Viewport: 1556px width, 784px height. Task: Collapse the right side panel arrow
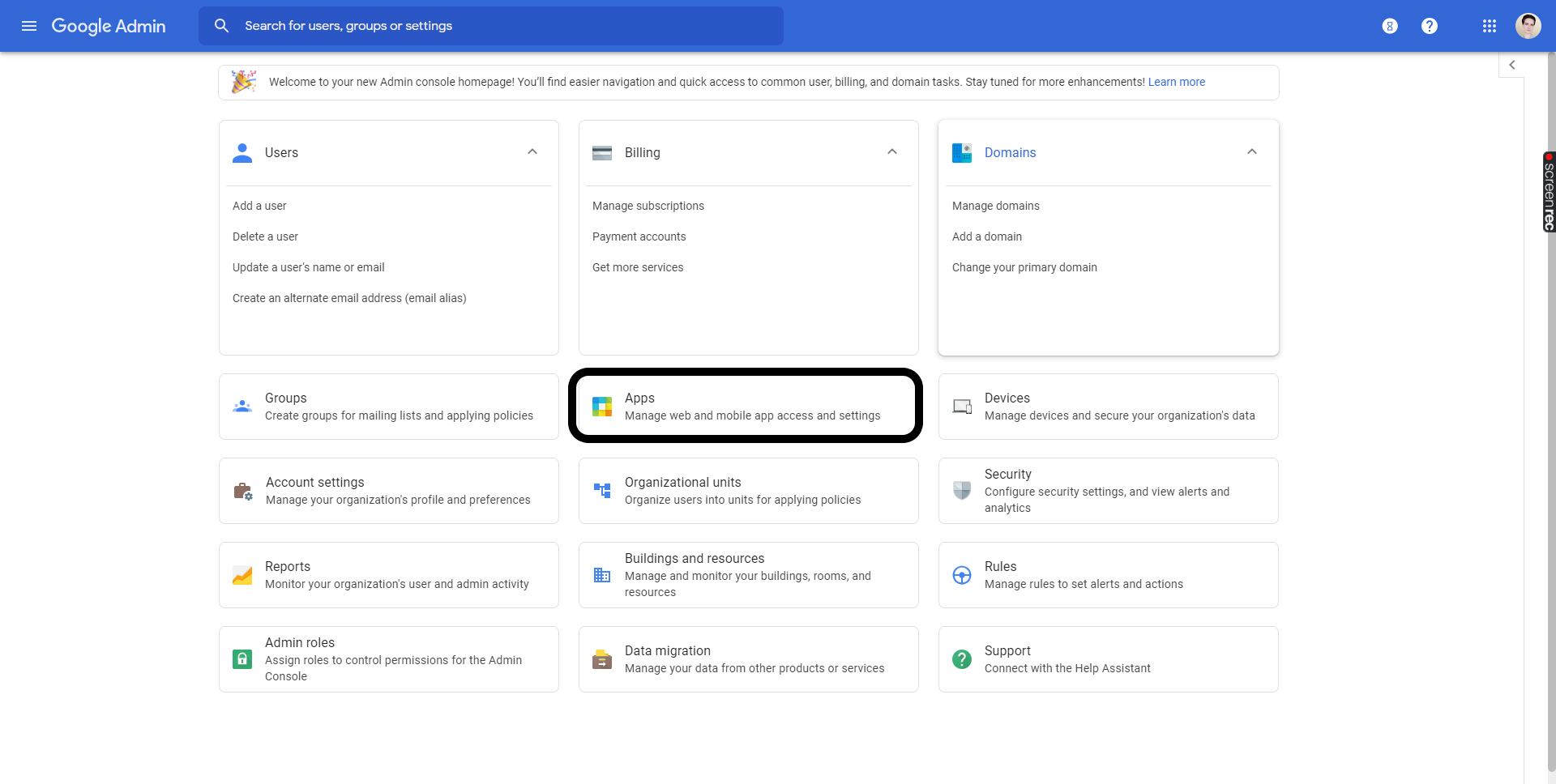pyautogui.click(x=1511, y=65)
